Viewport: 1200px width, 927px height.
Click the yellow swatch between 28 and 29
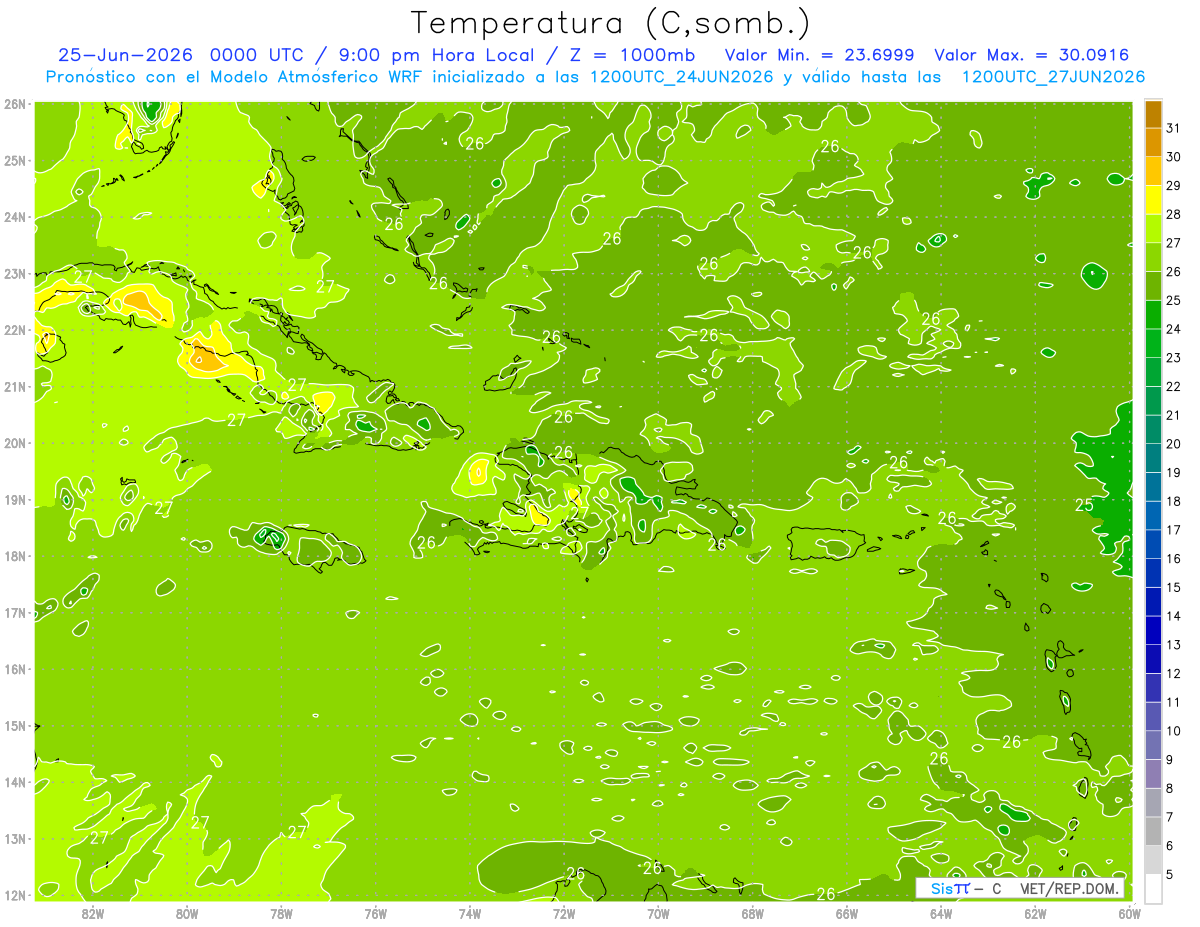1154,199
